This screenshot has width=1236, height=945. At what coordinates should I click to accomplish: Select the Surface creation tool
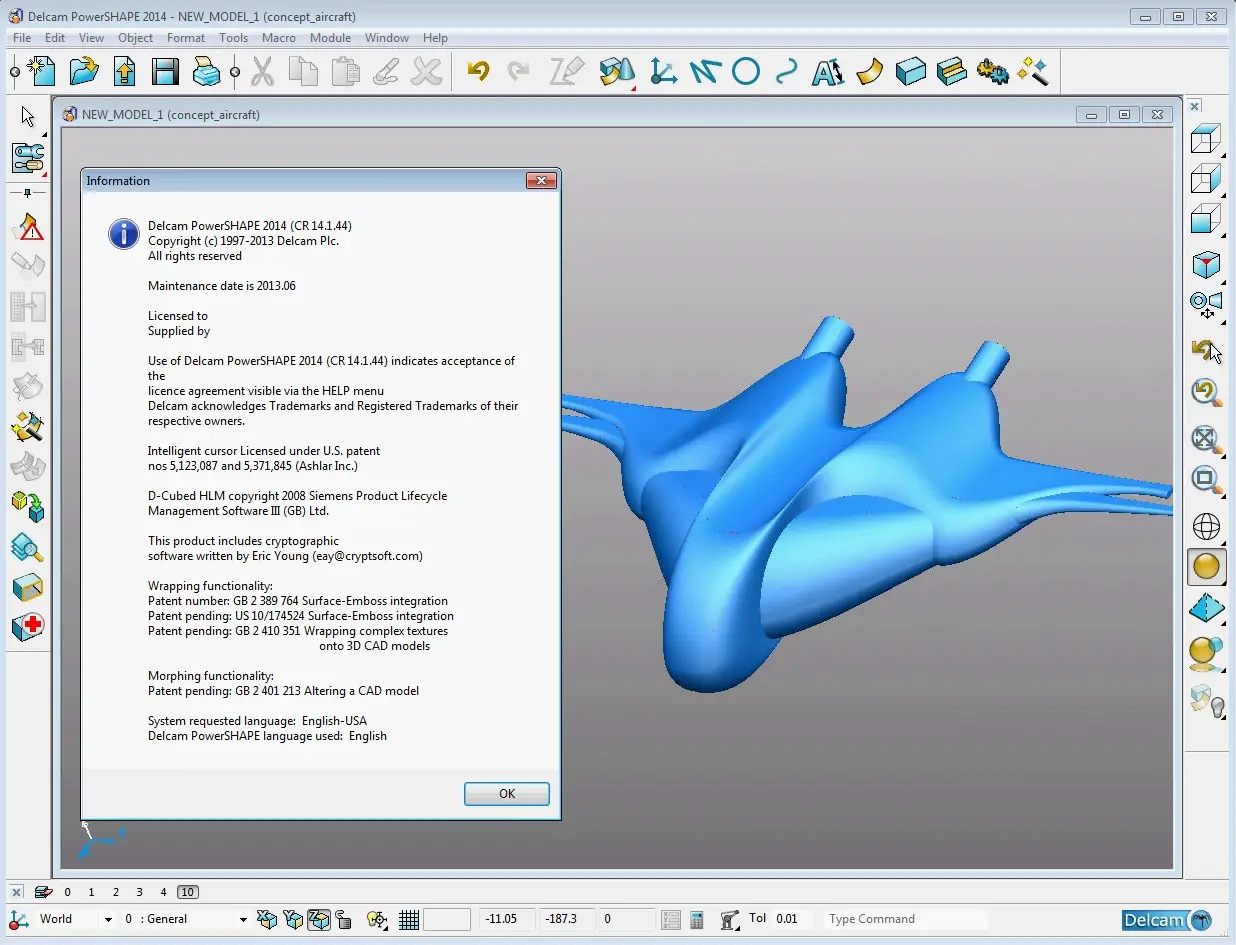[869, 71]
